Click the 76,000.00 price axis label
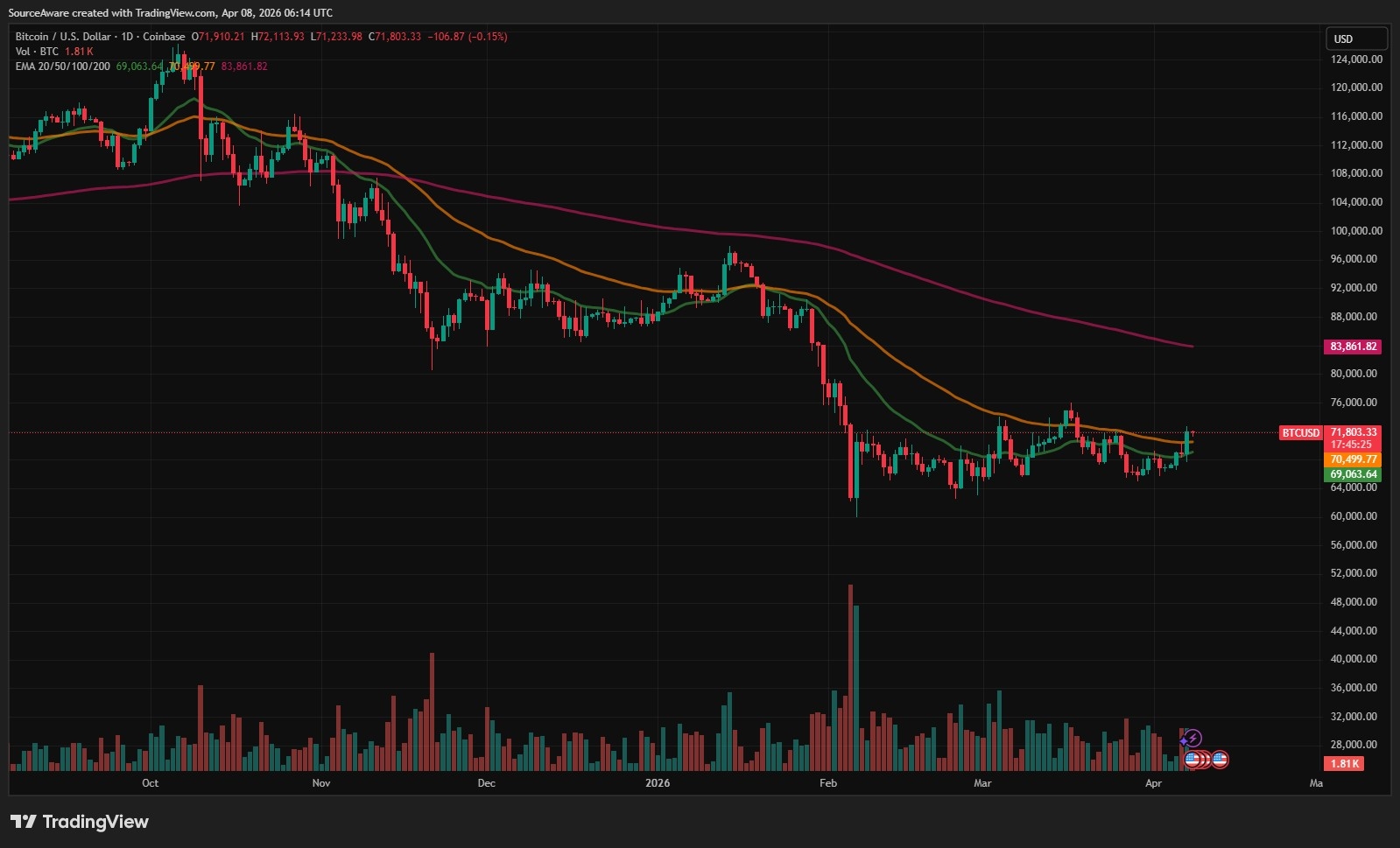This screenshot has width=1400, height=848. 1354,403
